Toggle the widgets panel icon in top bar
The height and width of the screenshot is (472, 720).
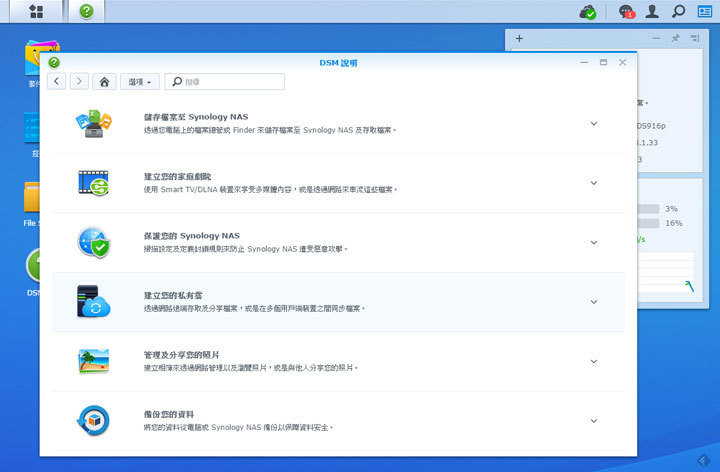[704, 12]
